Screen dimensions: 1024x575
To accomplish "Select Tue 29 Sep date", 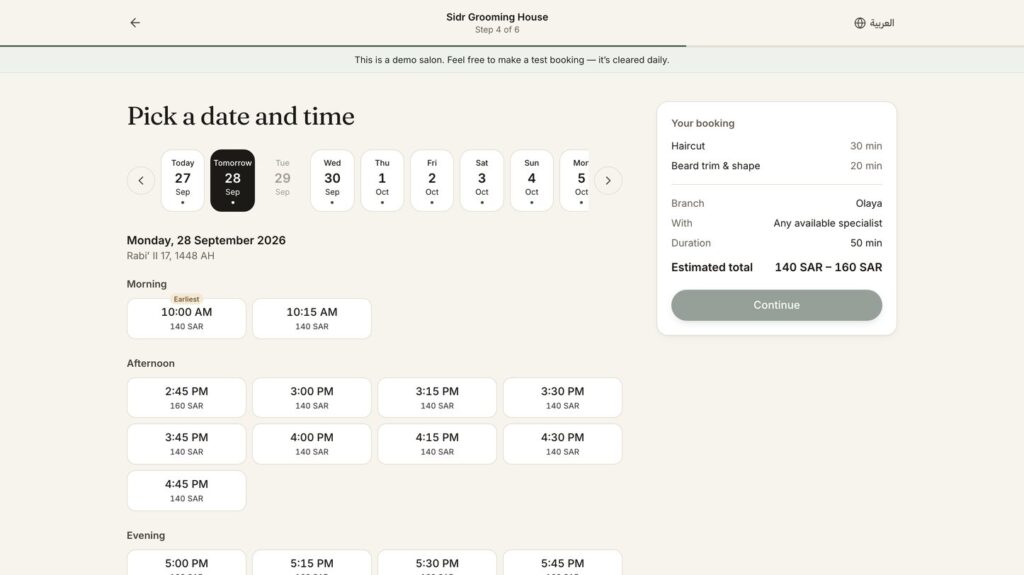I will [282, 180].
